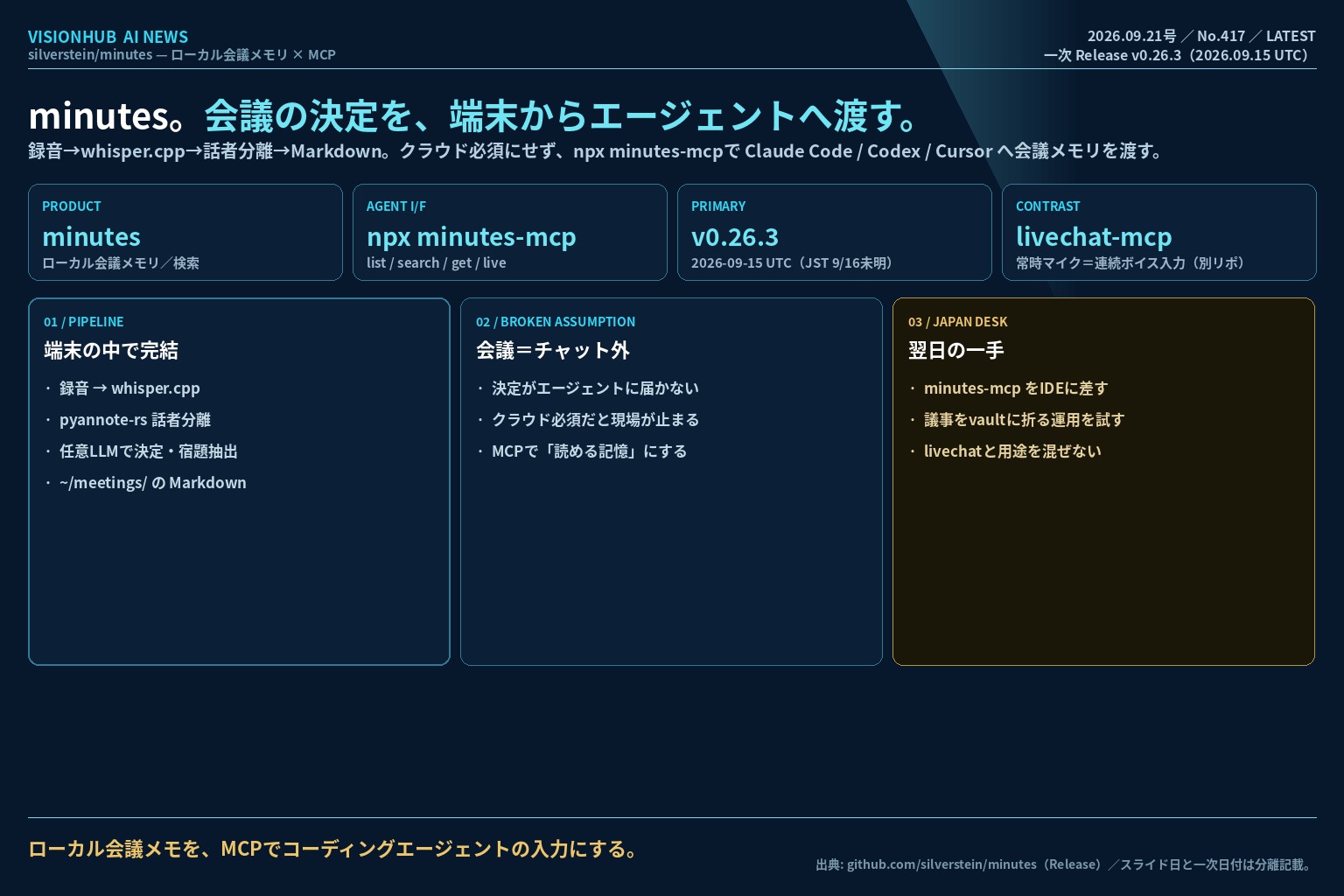
Task: Click the VISIONHUB AI NEWS header title
Action: pos(108,37)
